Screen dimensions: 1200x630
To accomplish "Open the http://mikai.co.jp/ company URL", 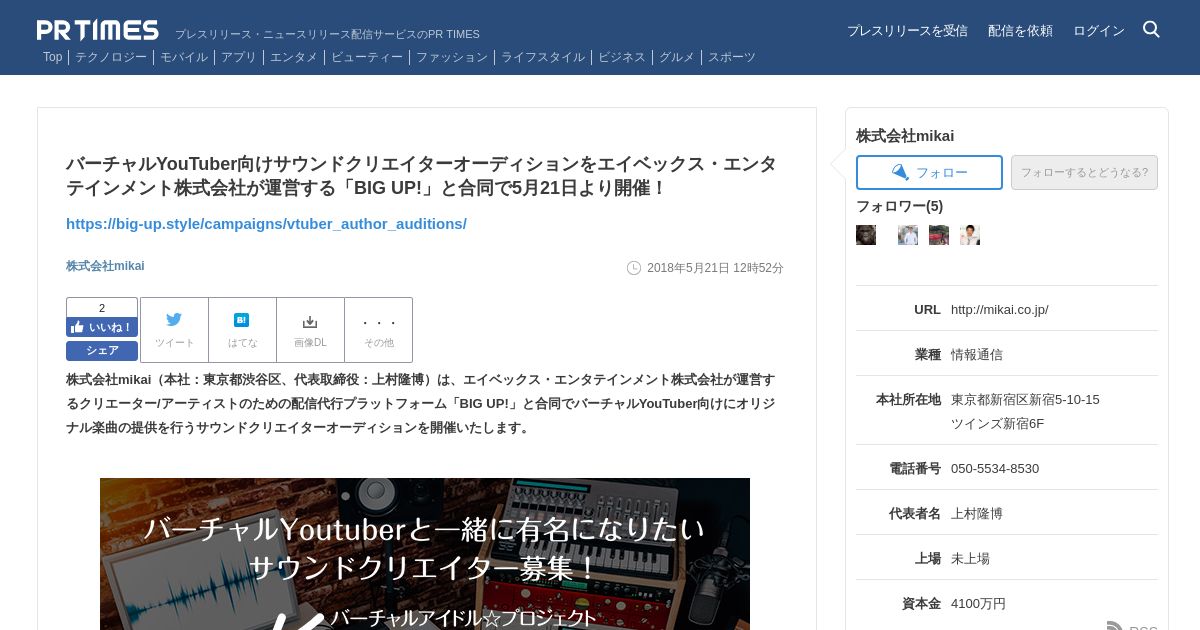I will 1000,310.
